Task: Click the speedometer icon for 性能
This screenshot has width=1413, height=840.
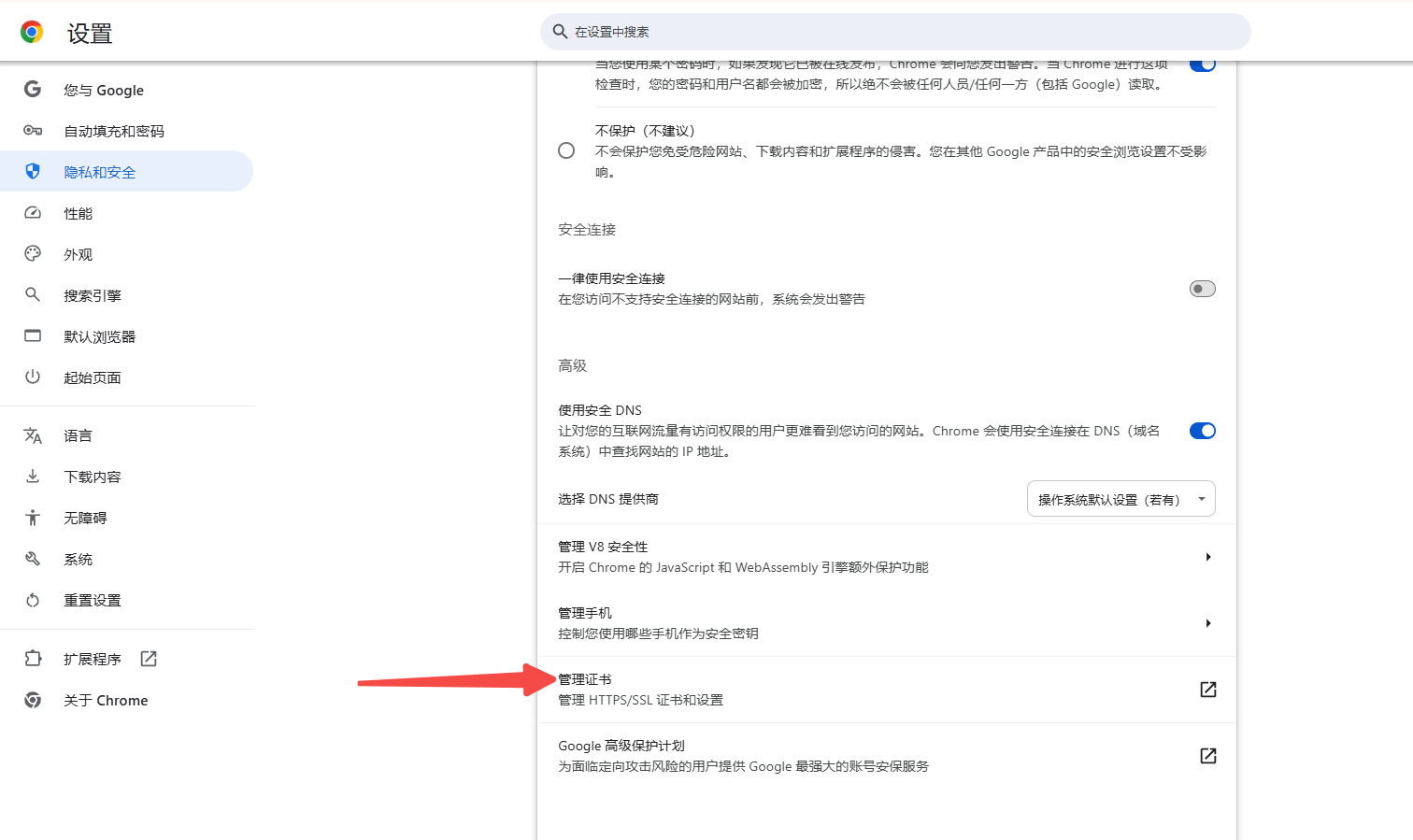Action: [33, 213]
